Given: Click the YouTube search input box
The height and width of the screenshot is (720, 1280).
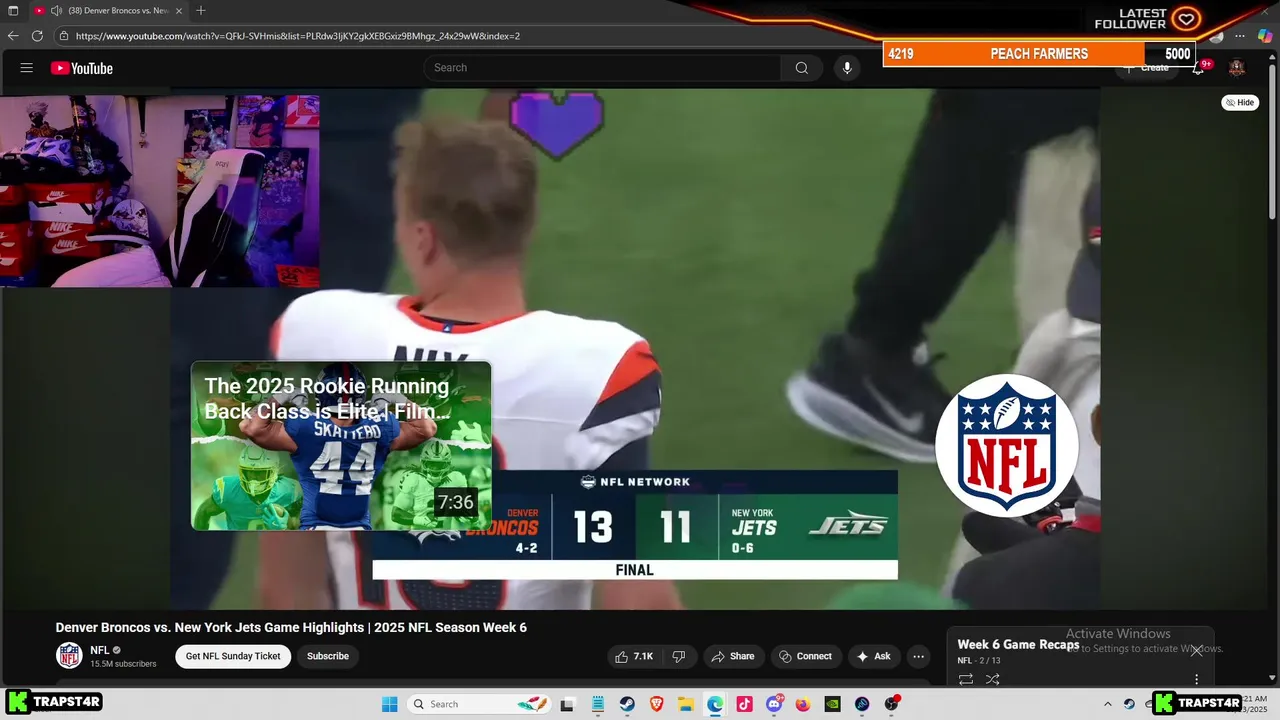Looking at the screenshot, I should coord(602,68).
